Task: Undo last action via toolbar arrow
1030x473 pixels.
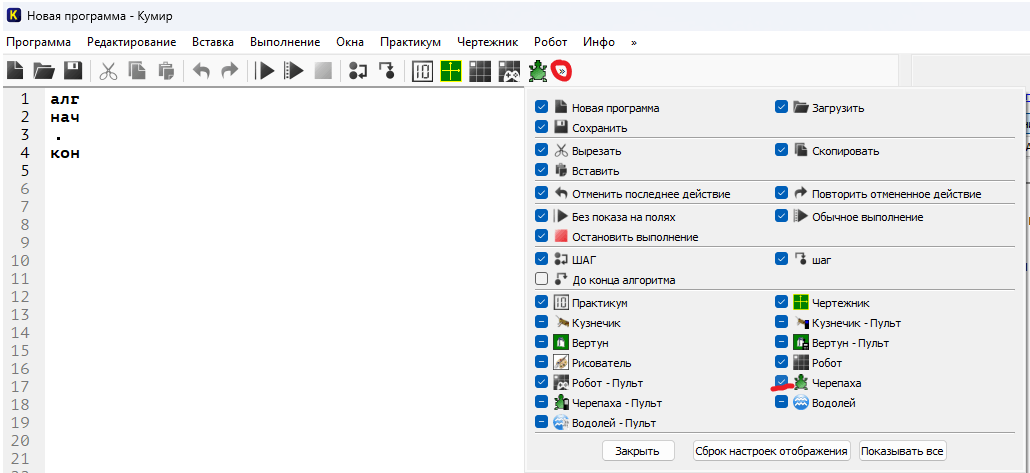Action: 200,71
